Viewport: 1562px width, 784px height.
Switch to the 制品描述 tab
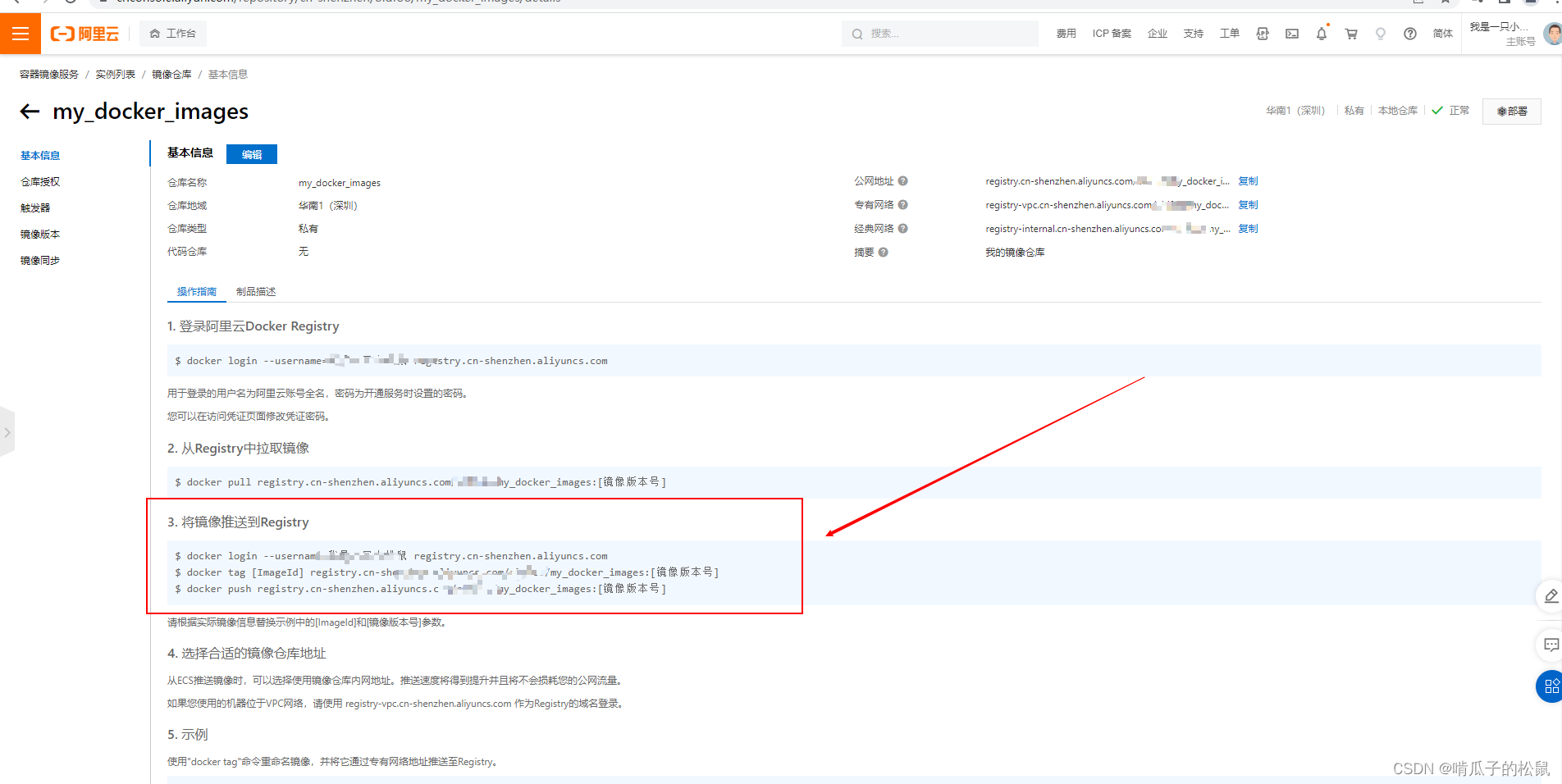point(256,292)
